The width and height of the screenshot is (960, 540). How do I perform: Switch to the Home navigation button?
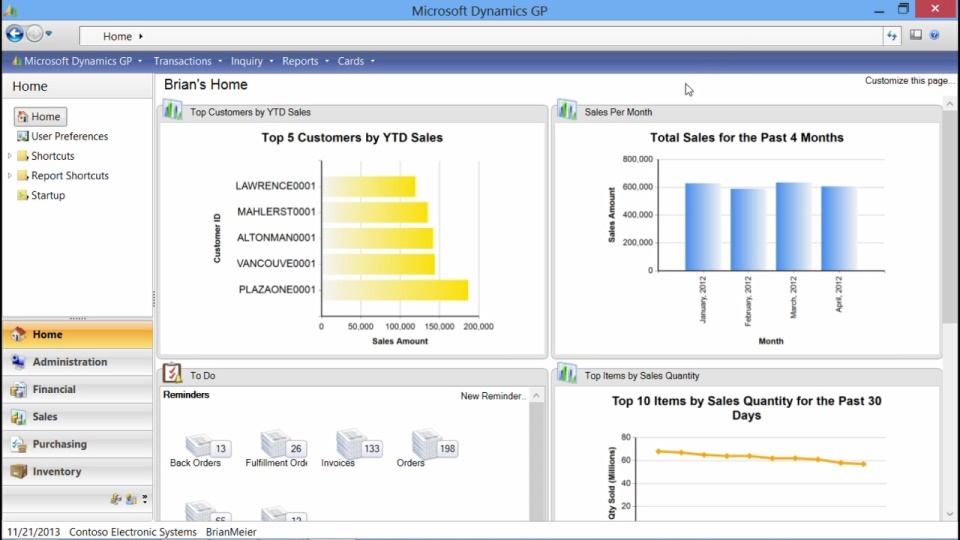(x=77, y=335)
